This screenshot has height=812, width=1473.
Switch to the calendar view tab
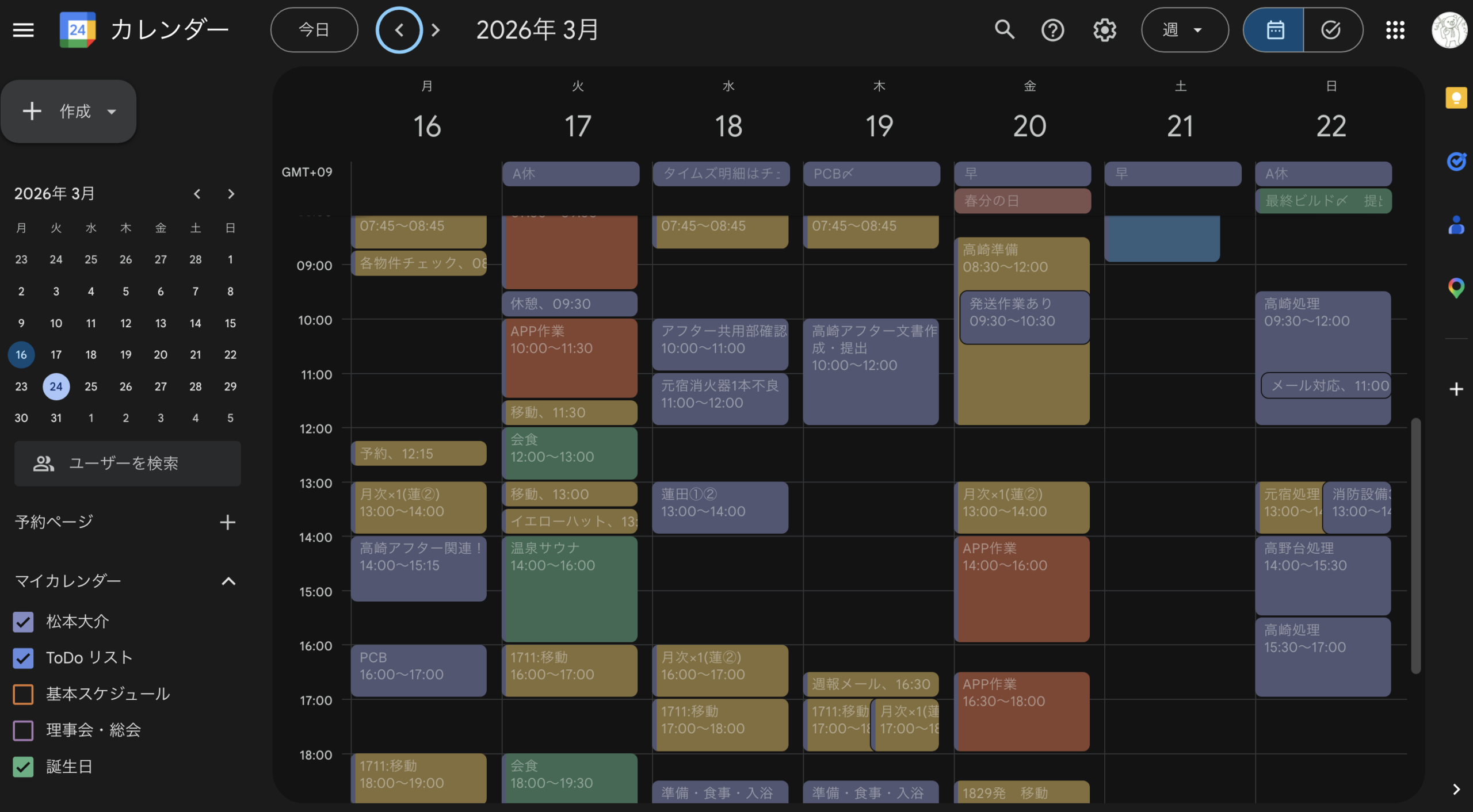point(1275,30)
